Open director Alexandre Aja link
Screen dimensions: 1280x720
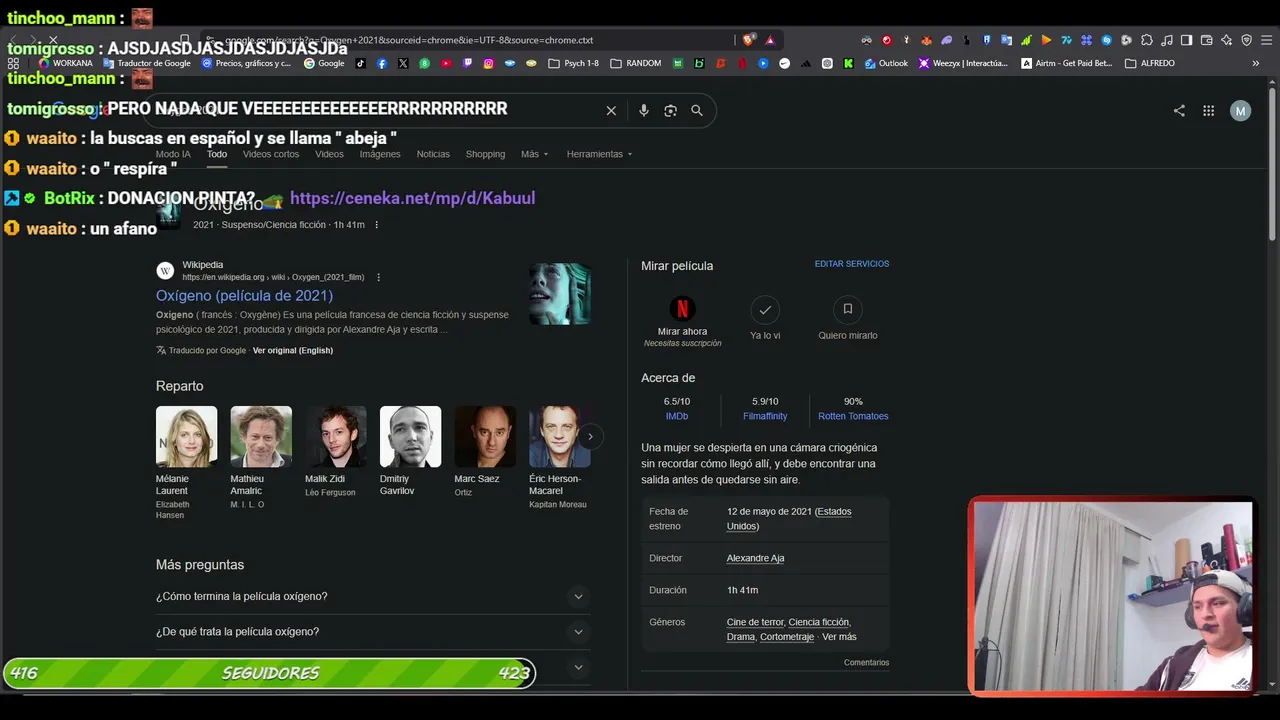coord(755,558)
